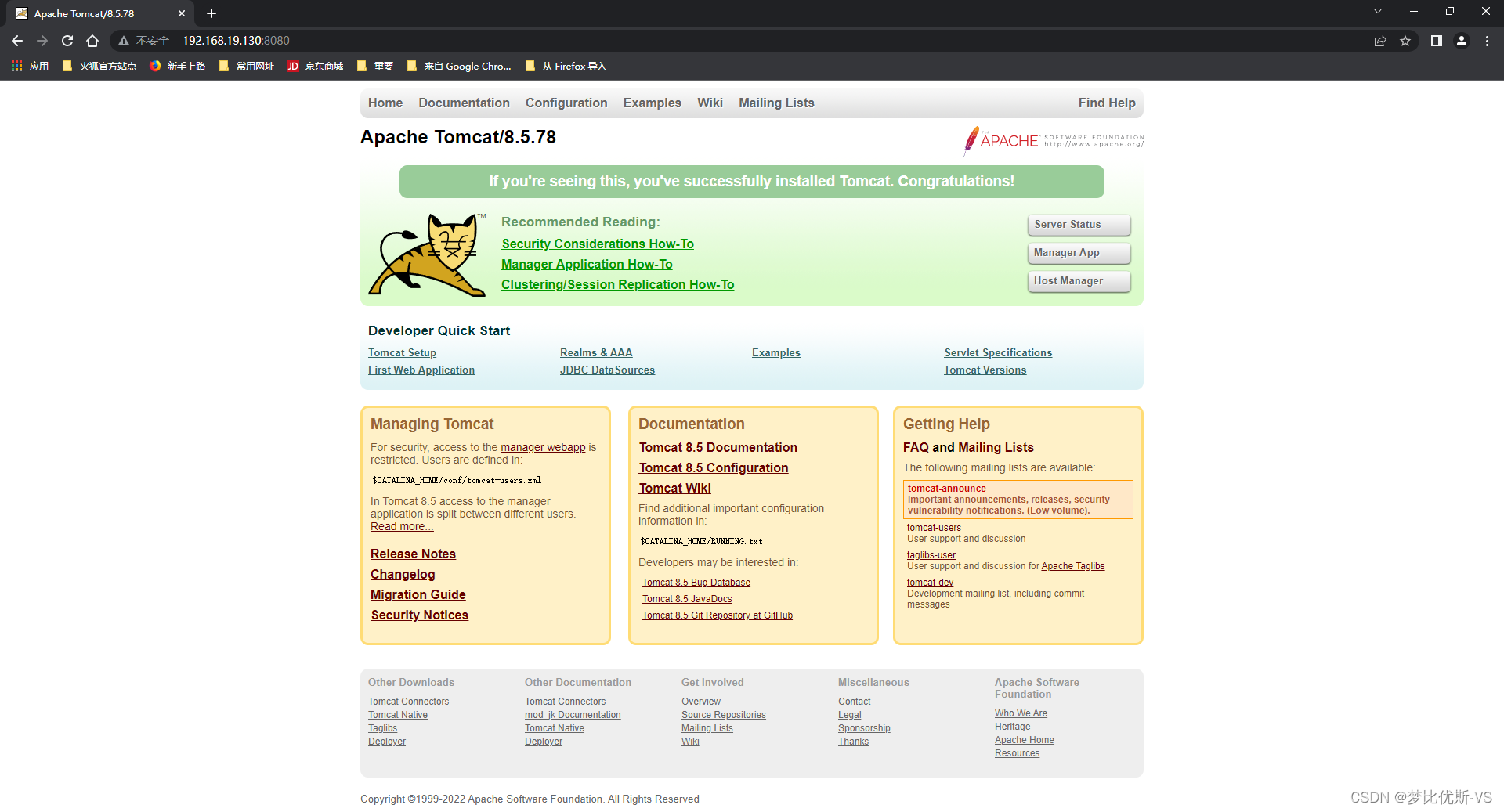The height and width of the screenshot is (812, 1504).
Task: Click the Manager App button
Action: (1079, 253)
